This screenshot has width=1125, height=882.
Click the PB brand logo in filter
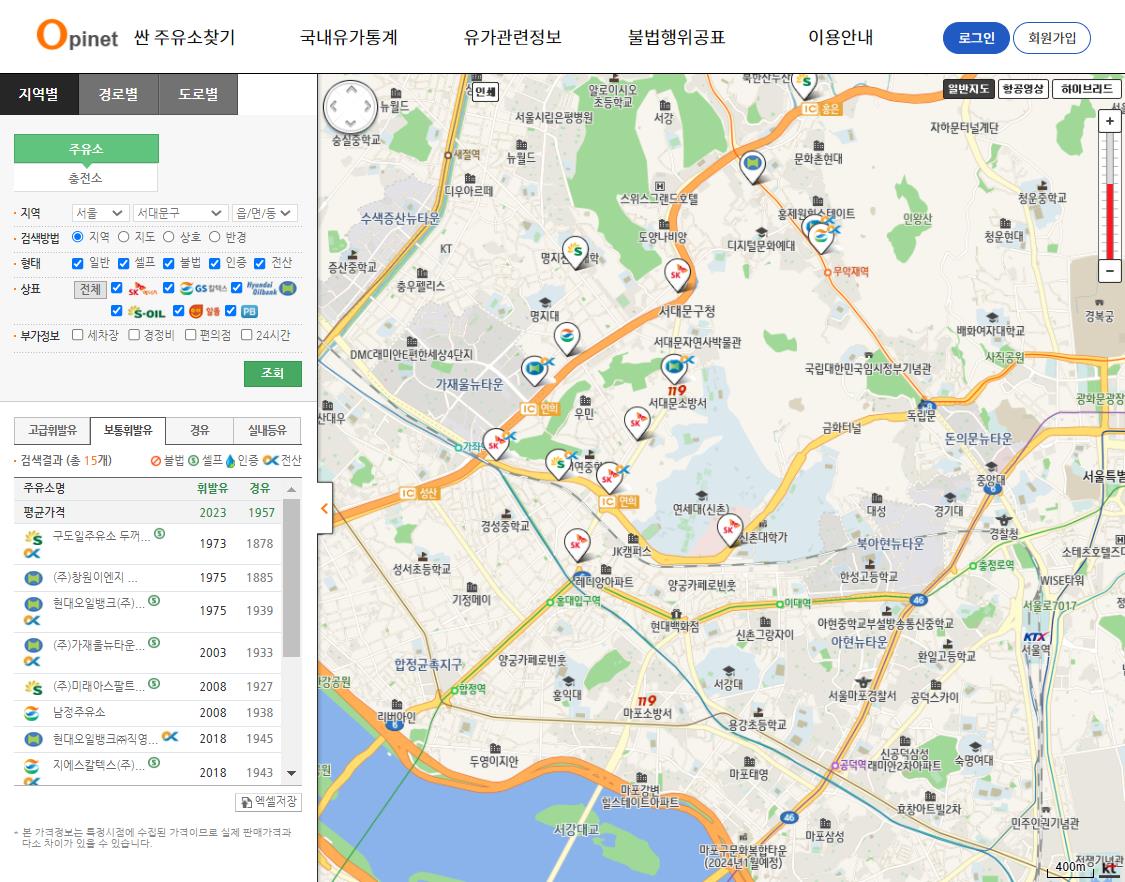pos(249,311)
